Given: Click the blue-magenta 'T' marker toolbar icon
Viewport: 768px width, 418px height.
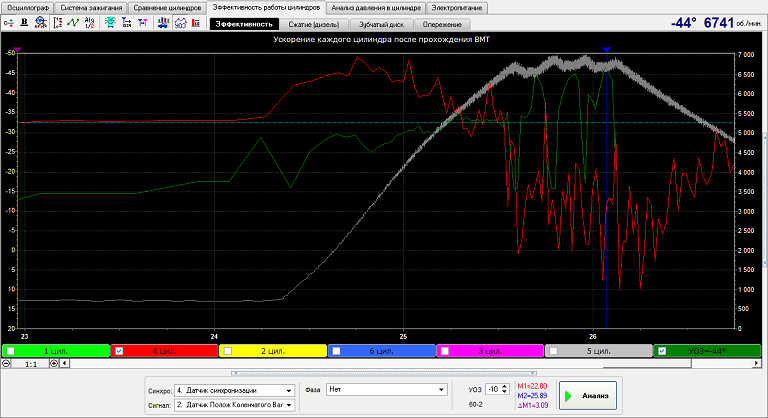Looking at the screenshot, I should point(143,23).
